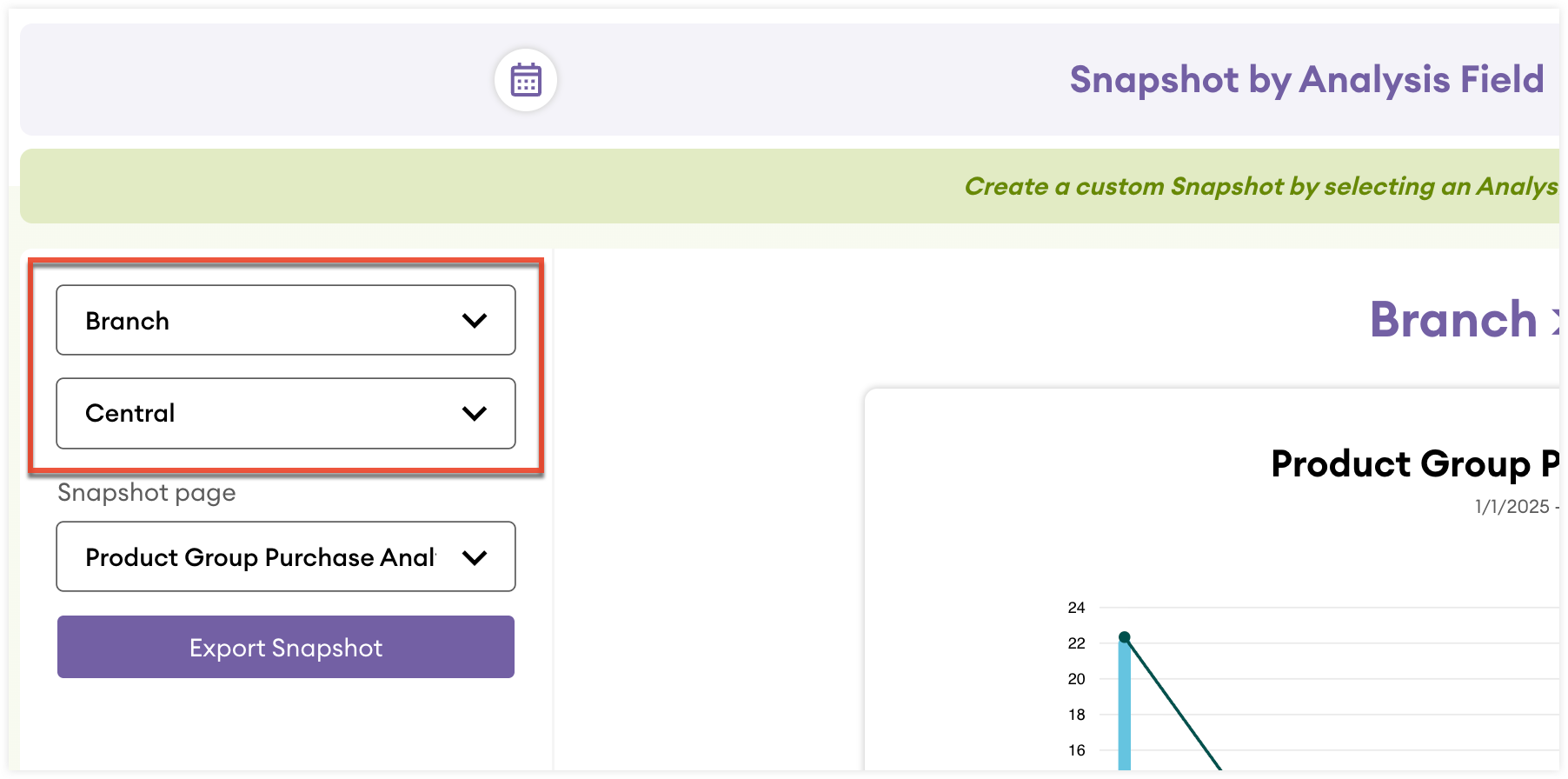The width and height of the screenshot is (1568, 779).
Task: Click the chevron on Snapshot page dropdown
Action: click(475, 557)
